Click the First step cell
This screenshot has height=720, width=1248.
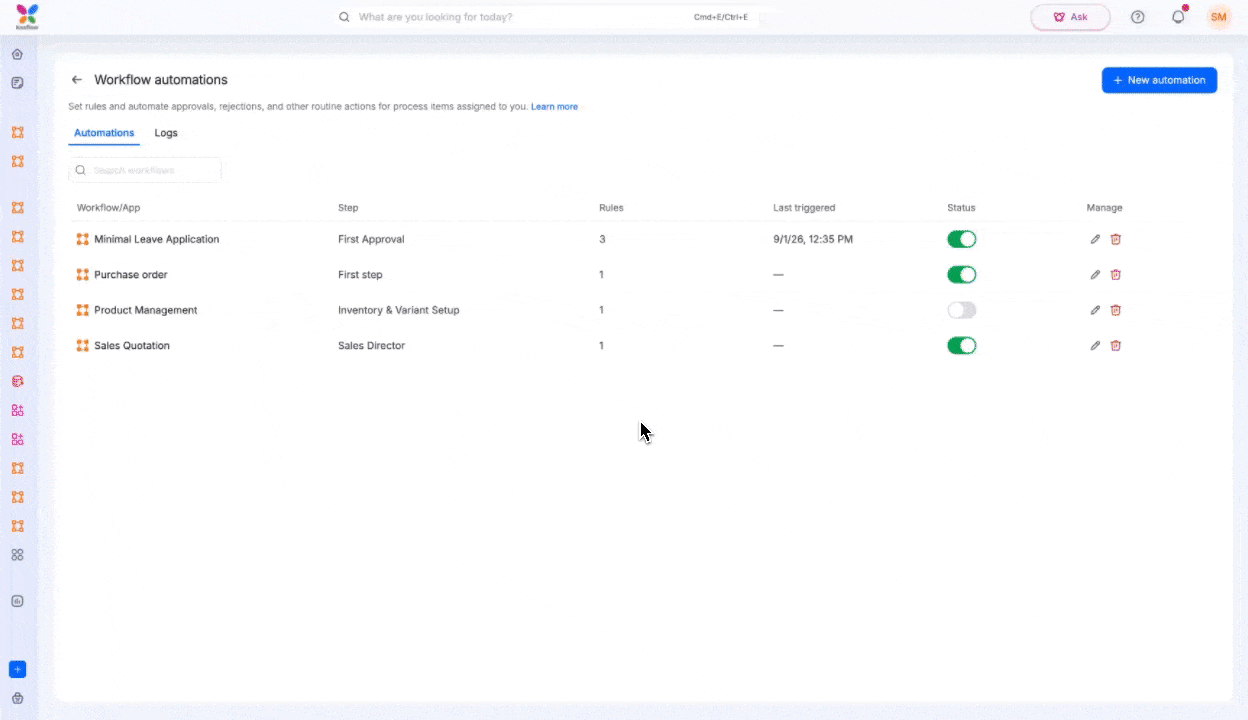click(360, 274)
